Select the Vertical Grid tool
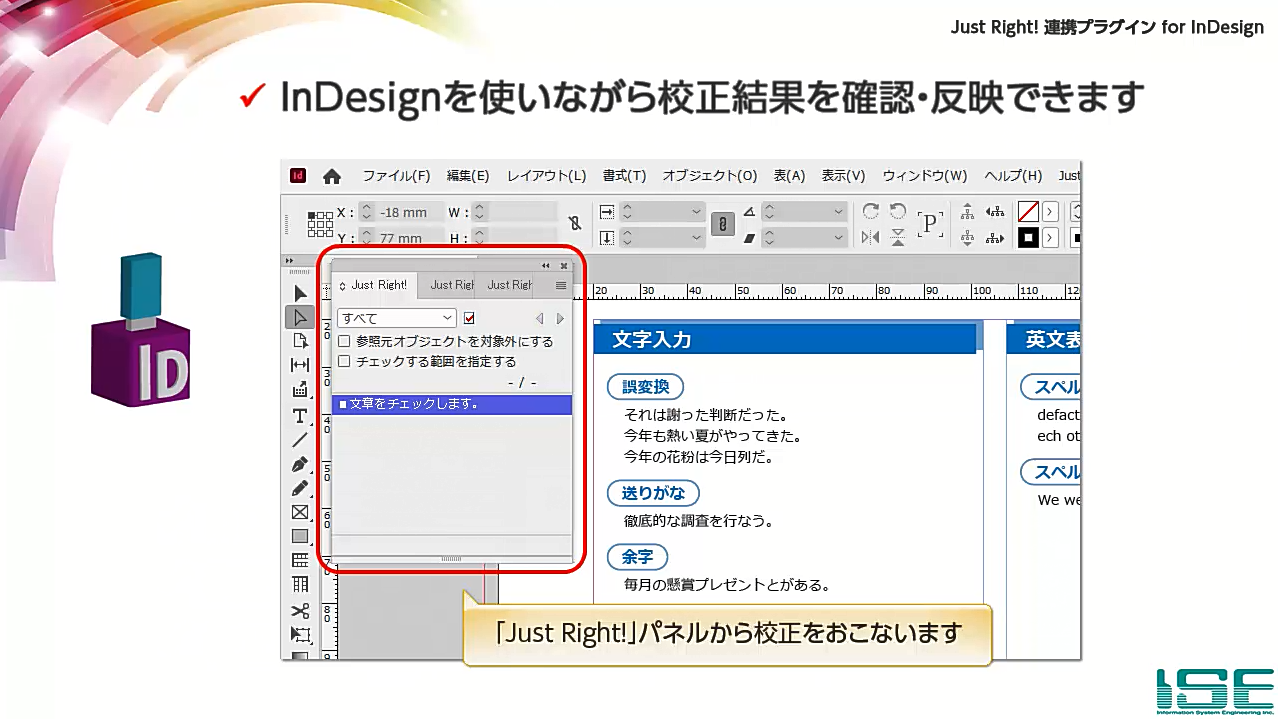Viewport: 1278px width, 719px height. tap(300, 585)
